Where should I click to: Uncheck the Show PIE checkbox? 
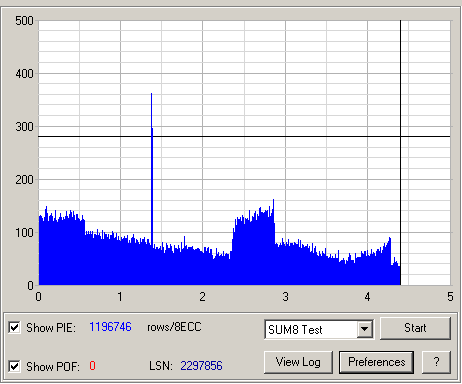click(14, 328)
